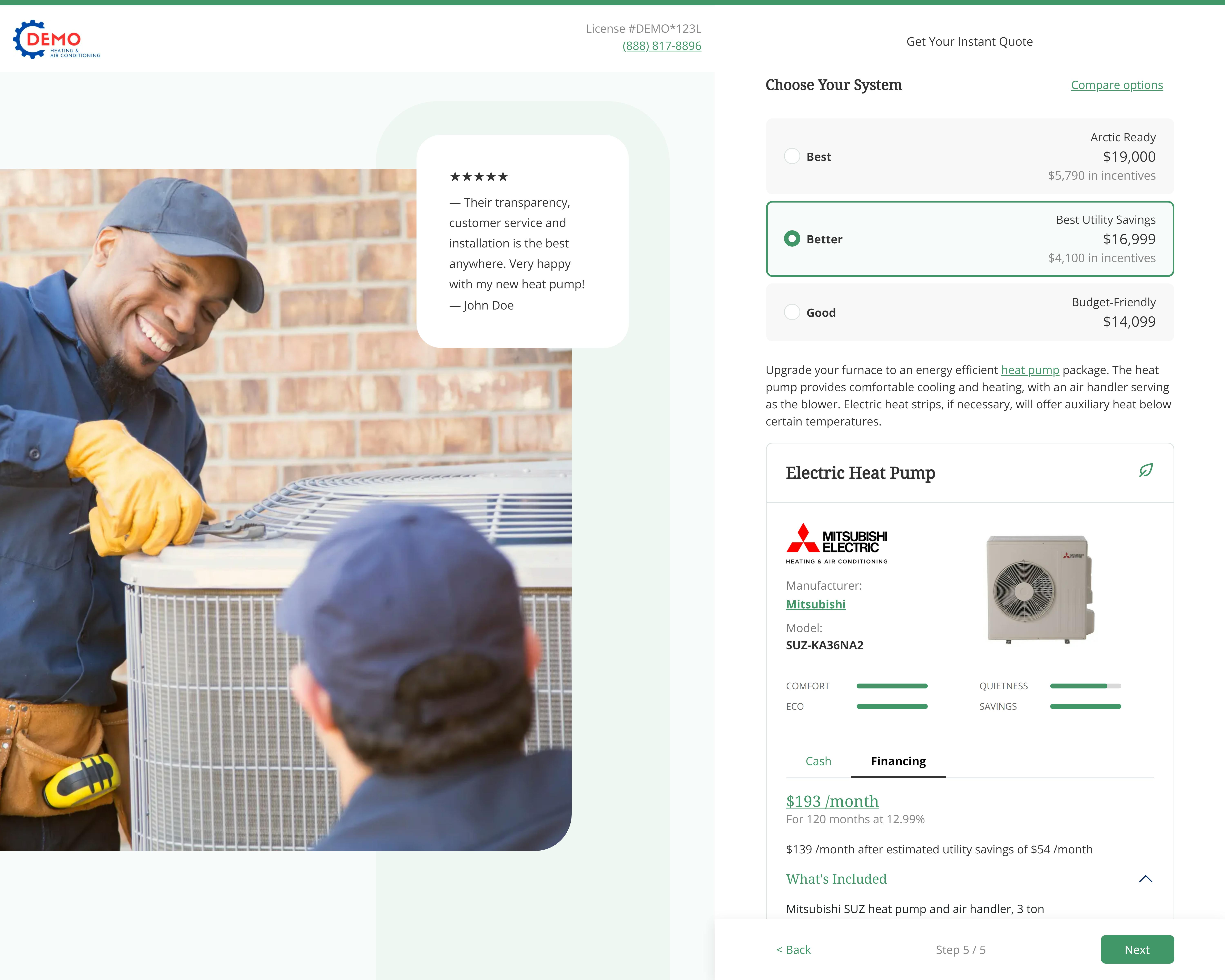The image size is (1225, 980).
Task: Choose the Good budget-friendly option
Action: tap(792, 312)
